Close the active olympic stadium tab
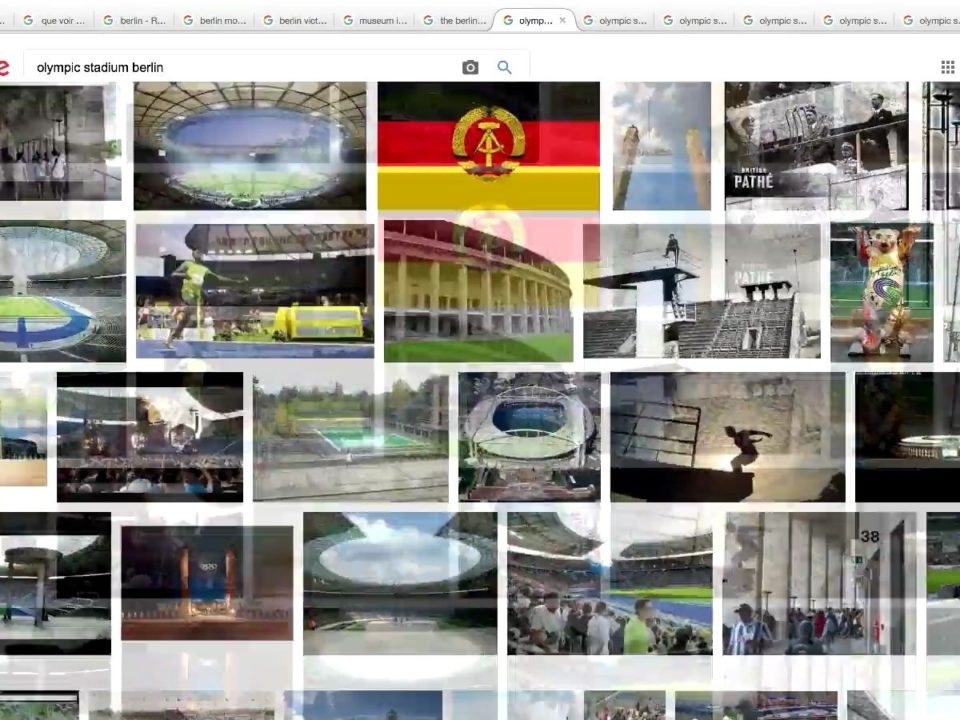 [x=562, y=20]
